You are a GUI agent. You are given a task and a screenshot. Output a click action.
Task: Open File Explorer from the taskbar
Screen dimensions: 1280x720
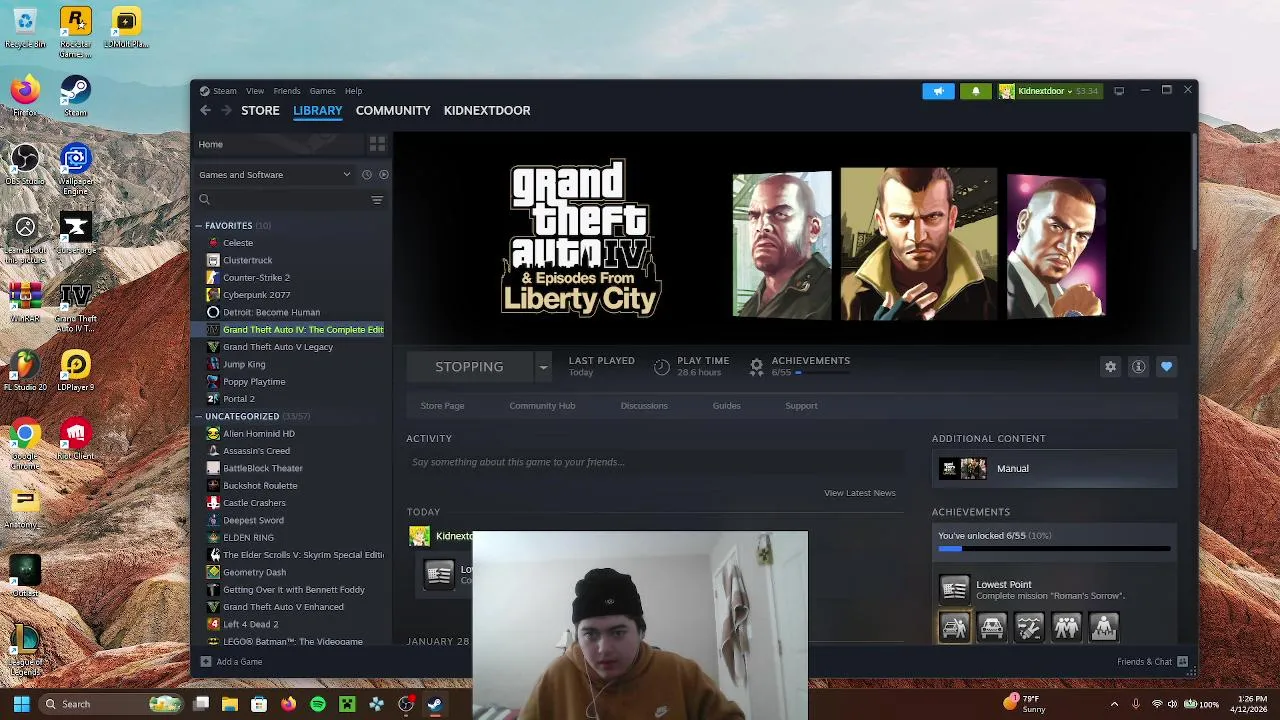click(x=230, y=704)
